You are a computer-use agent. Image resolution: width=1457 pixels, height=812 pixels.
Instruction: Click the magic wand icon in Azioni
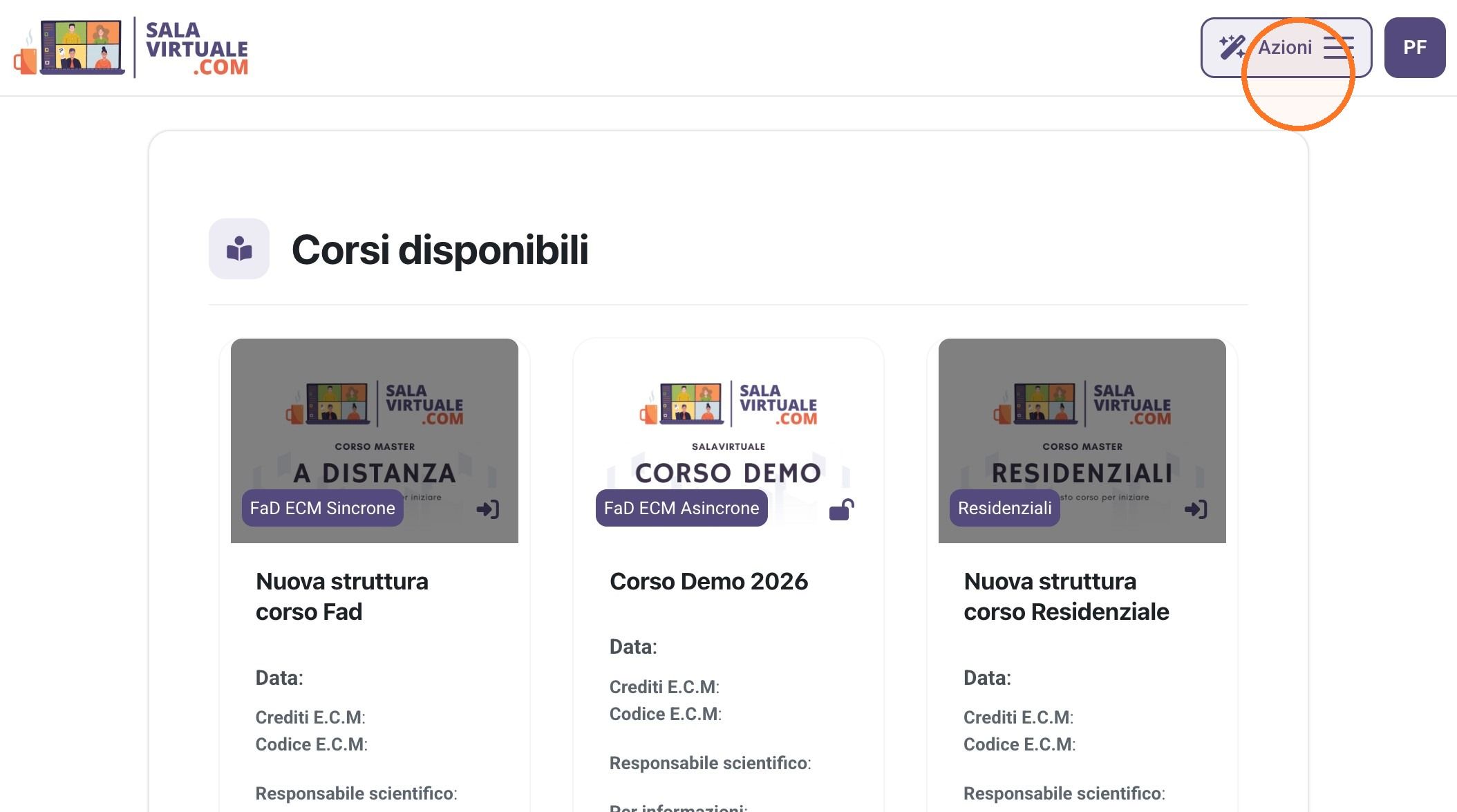click(1232, 47)
